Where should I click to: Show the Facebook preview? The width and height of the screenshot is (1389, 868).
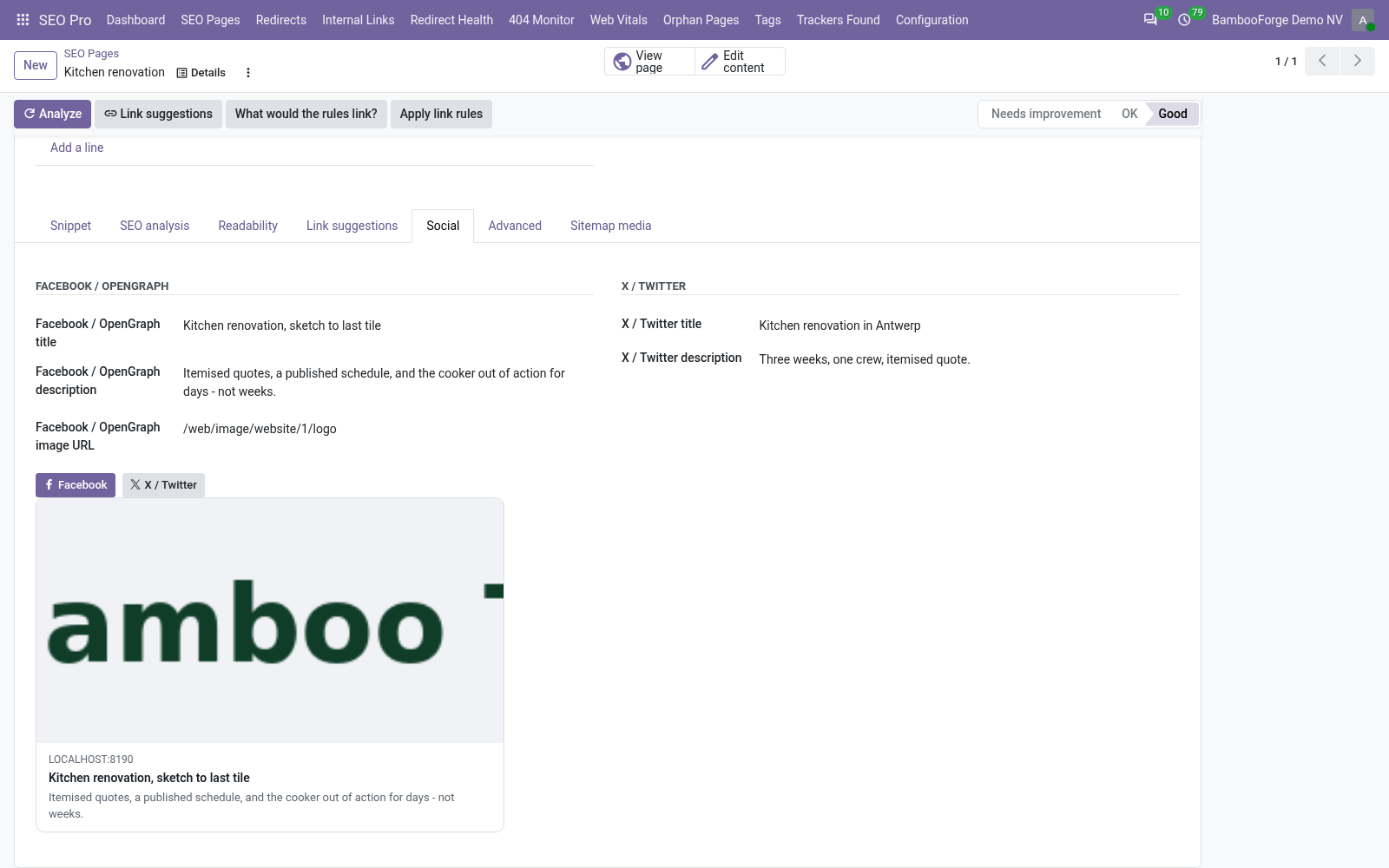click(76, 485)
